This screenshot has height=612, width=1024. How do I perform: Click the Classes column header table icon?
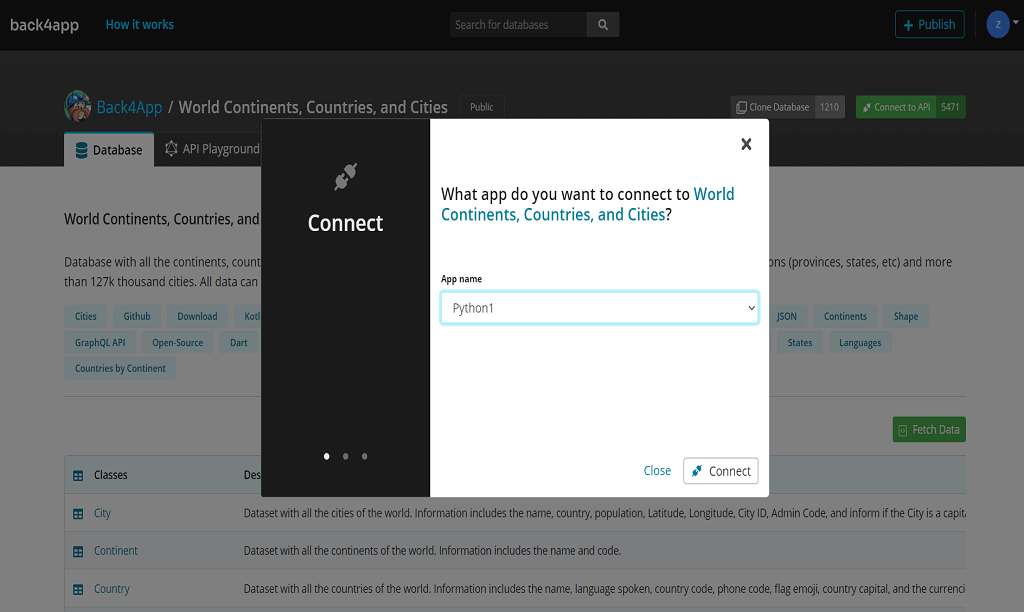tap(78, 475)
